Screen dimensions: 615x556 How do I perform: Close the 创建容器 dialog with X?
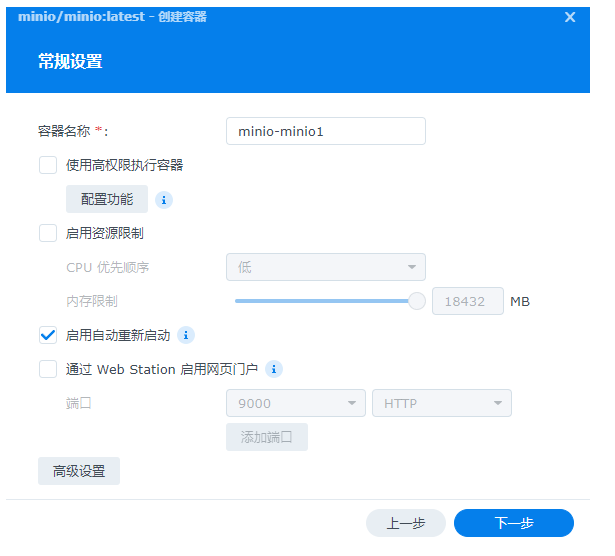tap(570, 17)
